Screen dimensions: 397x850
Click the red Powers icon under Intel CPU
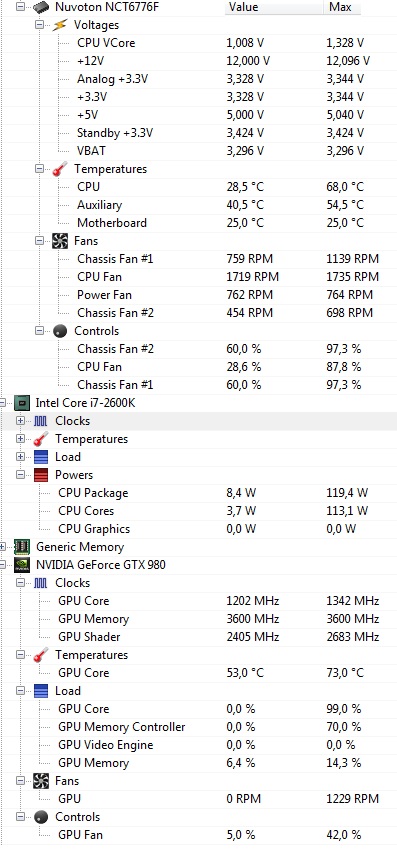(41, 475)
